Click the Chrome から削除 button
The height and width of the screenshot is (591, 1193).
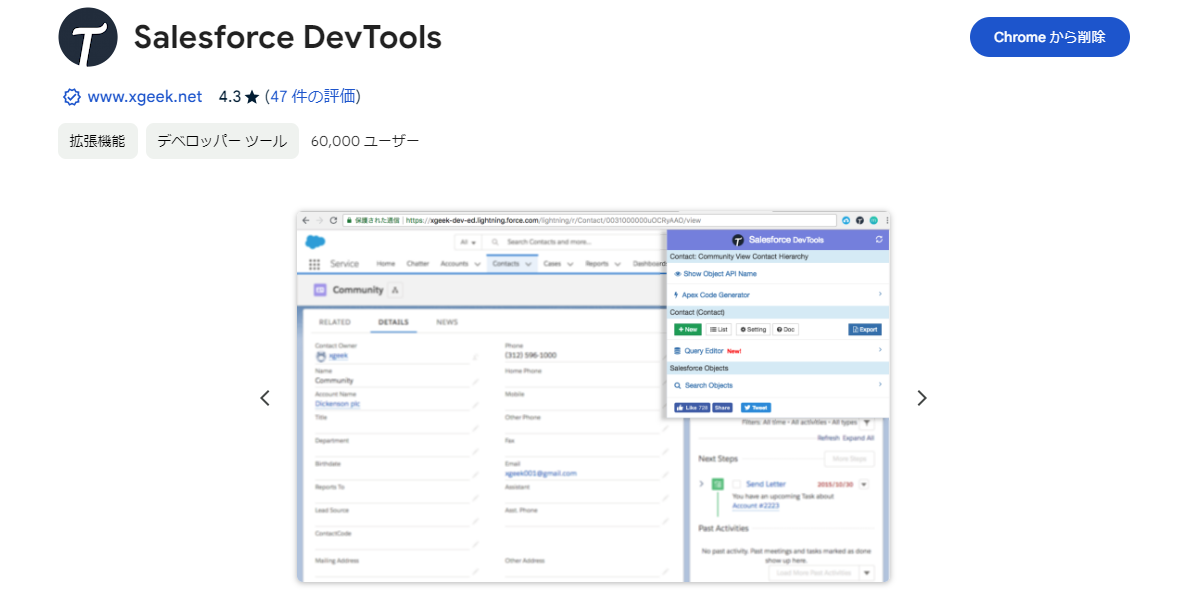click(1049, 37)
